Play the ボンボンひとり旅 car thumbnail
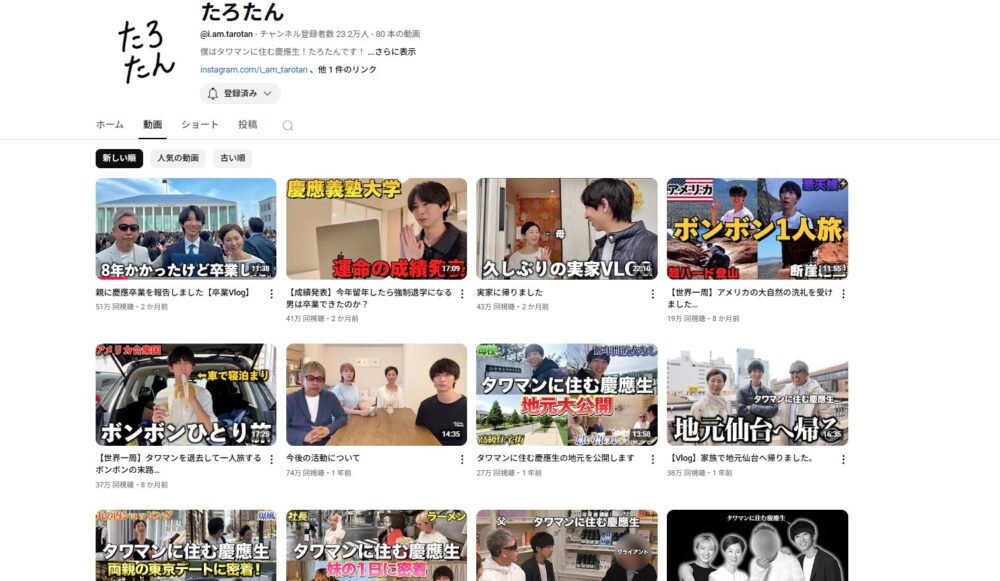Viewport: 1000px width, 581px height. (186, 395)
